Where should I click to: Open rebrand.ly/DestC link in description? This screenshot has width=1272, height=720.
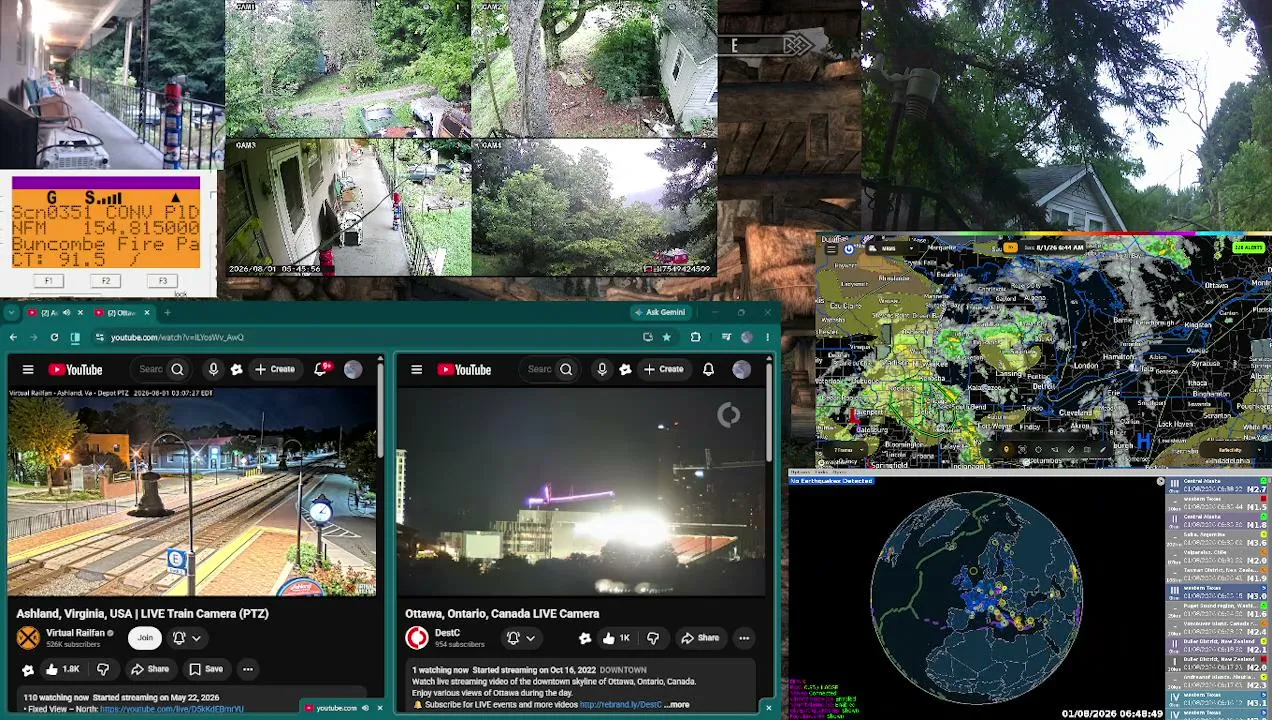coord(620,705)
